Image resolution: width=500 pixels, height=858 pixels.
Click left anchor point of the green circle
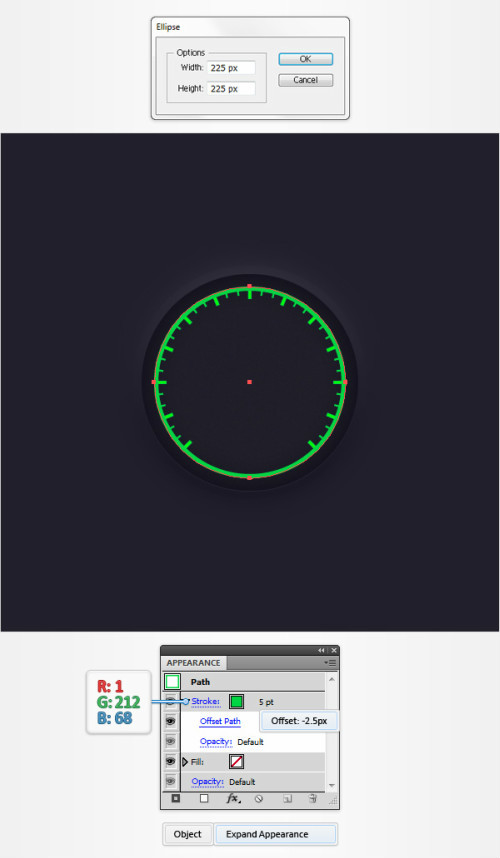154,382
